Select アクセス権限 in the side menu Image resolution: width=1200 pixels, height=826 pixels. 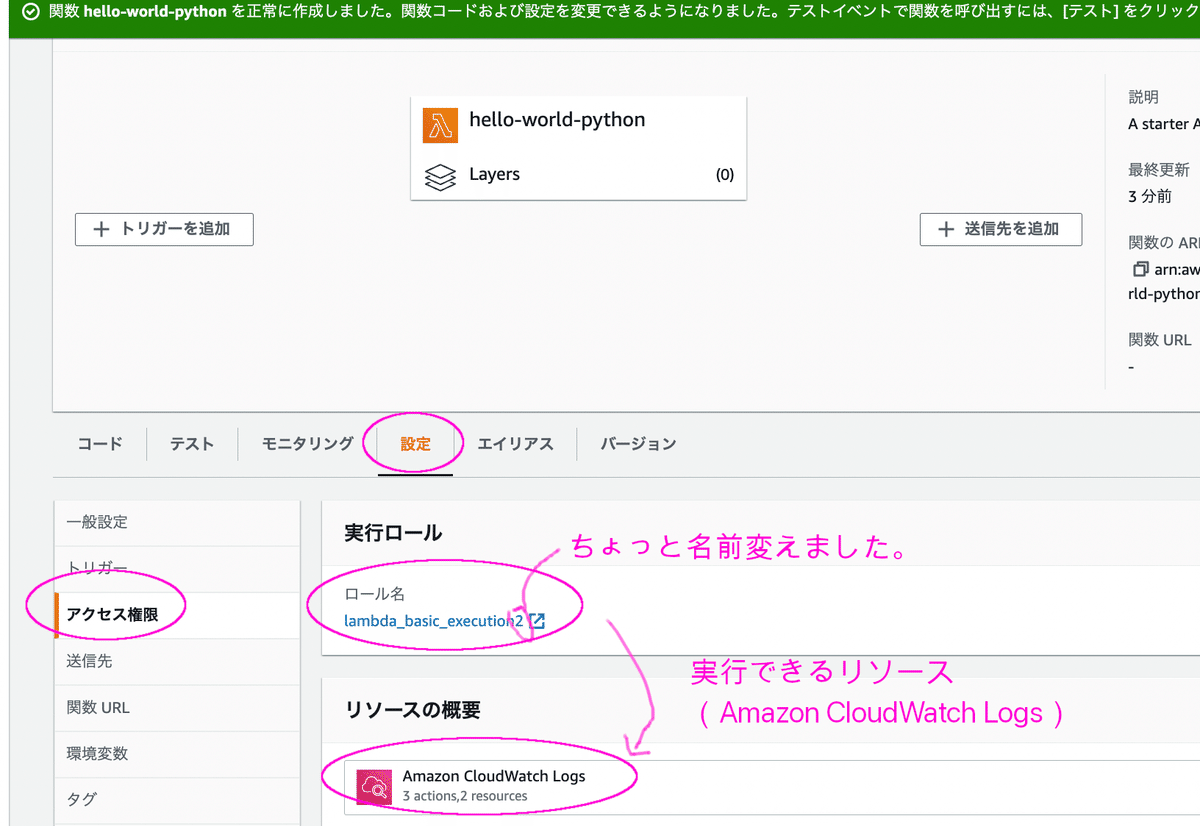tap(177, 615)
